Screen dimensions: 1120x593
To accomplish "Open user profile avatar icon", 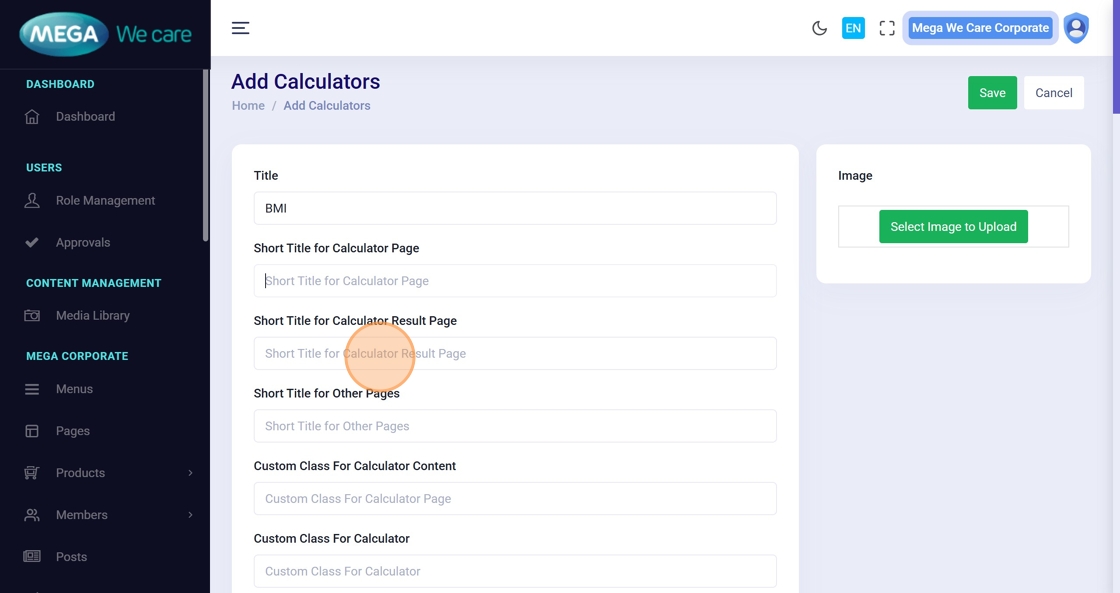I will (1076, 28).
